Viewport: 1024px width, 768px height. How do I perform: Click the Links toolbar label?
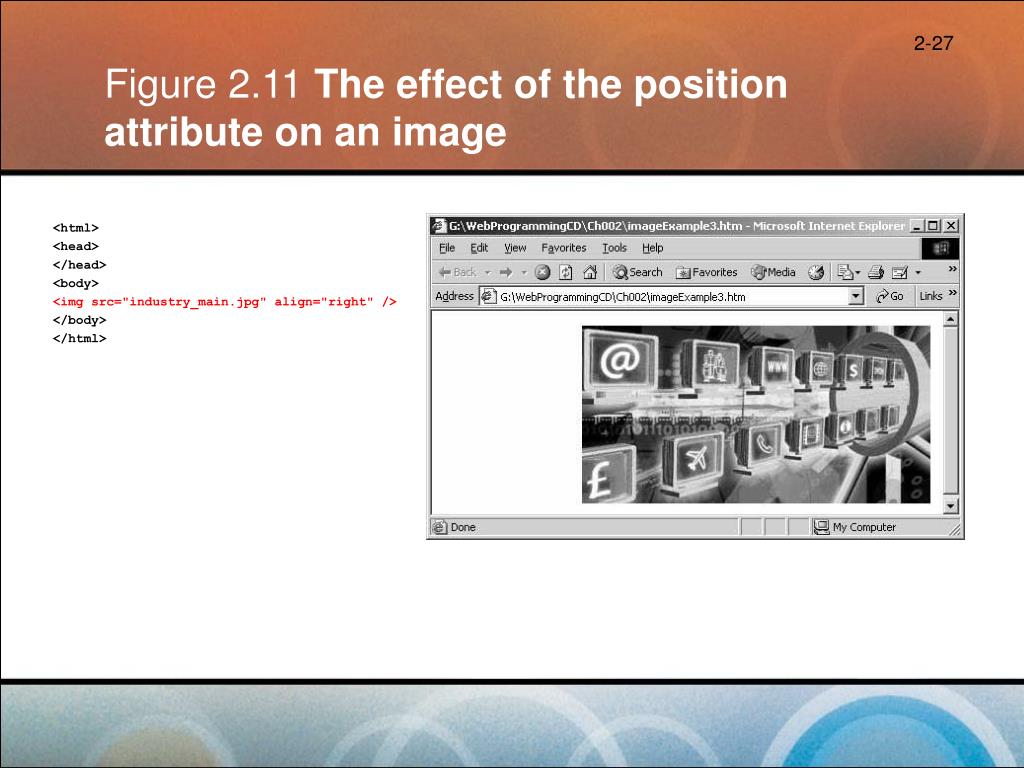click(931, 296)
